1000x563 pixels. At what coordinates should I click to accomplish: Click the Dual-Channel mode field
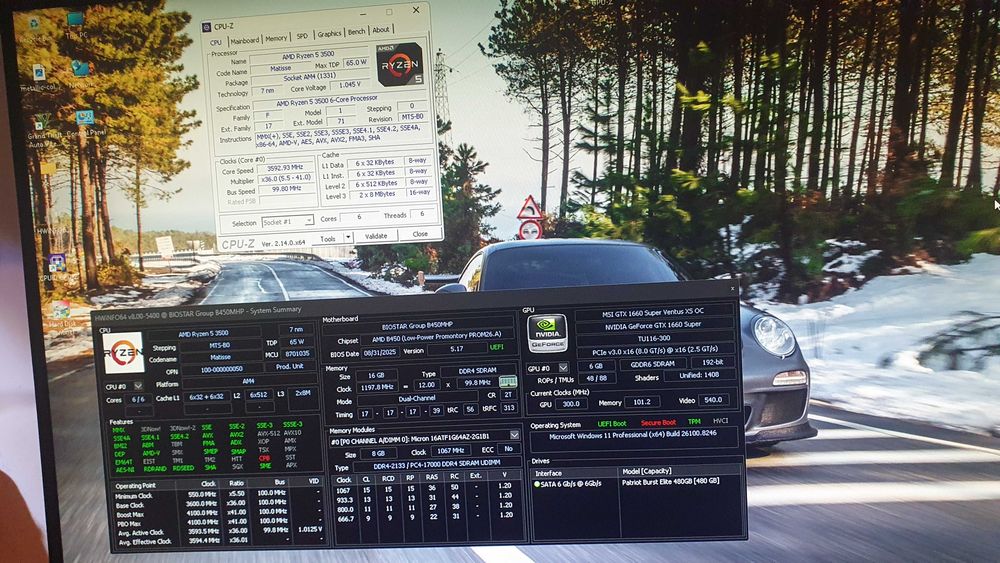(x=417, y=398)
